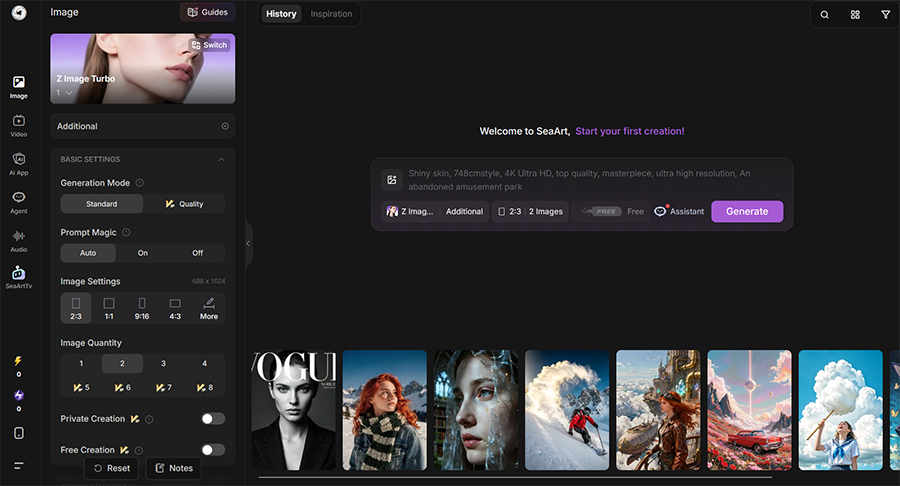Screen dimensions: 900x486
Task: Select the History tab
Action: pos(281,14)
